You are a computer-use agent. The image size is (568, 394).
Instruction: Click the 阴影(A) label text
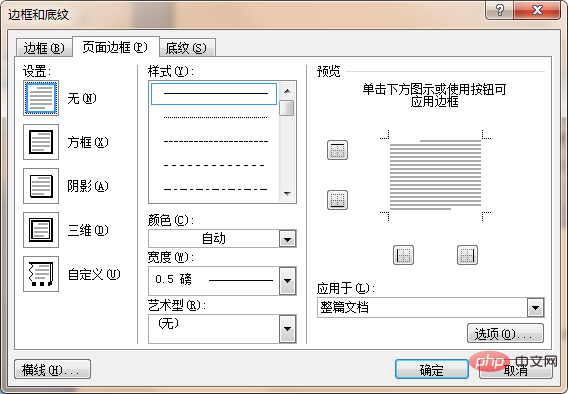[x=88, y=186]
